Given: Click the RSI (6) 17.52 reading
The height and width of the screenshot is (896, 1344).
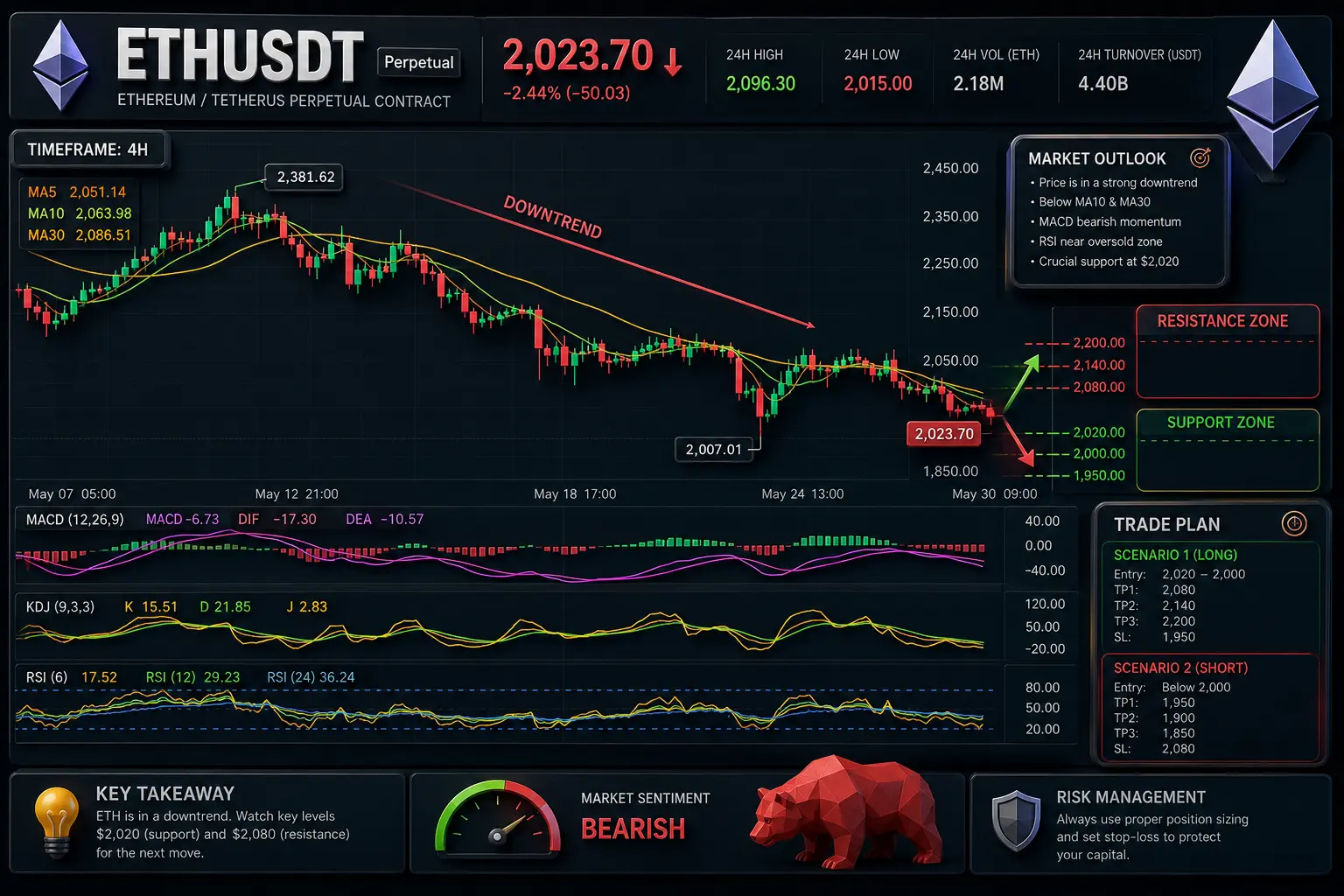Looking at the screenshot, I should [x=72, y=677].
